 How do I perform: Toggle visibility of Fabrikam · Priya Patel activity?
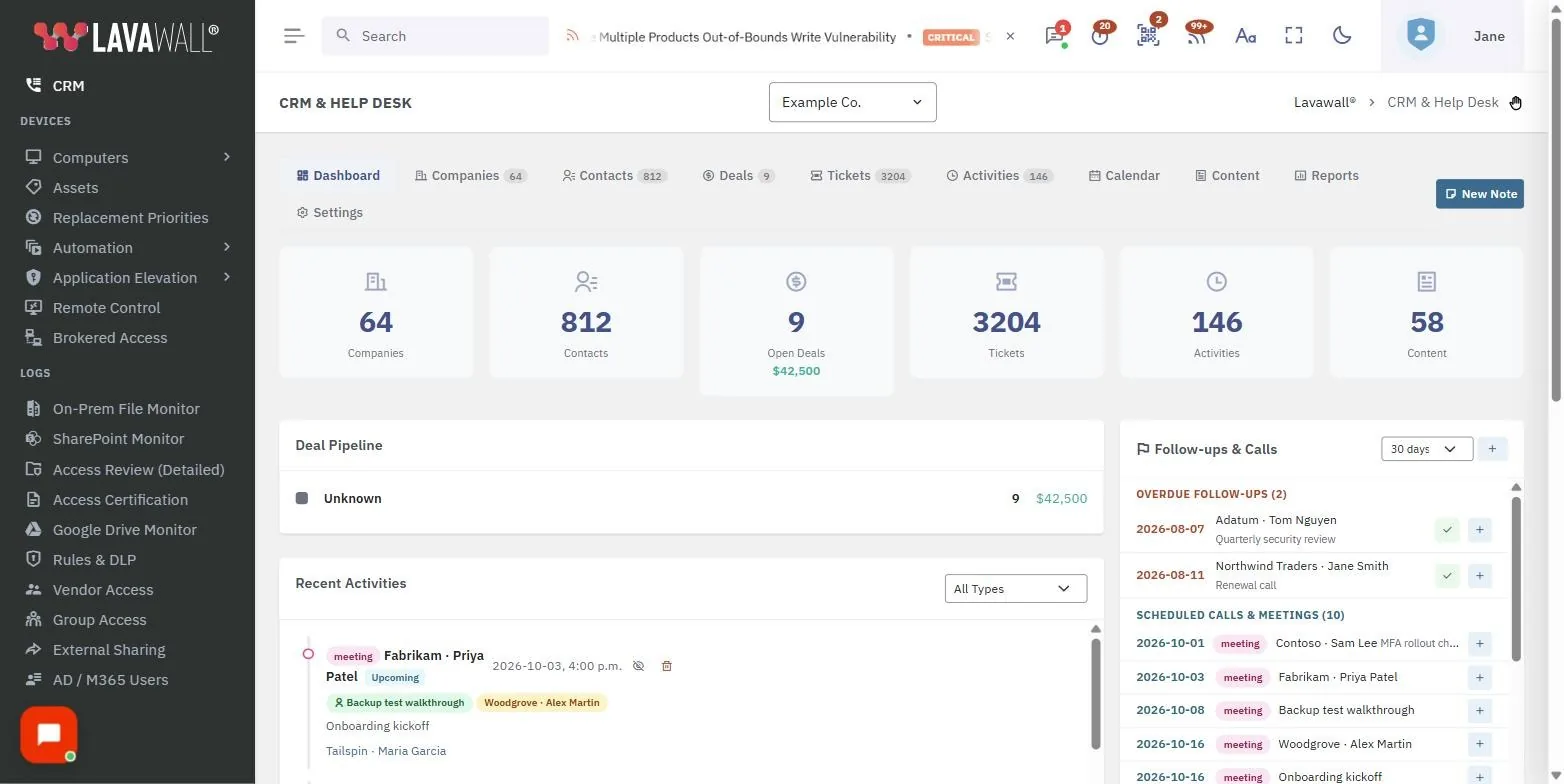point(639,666)
